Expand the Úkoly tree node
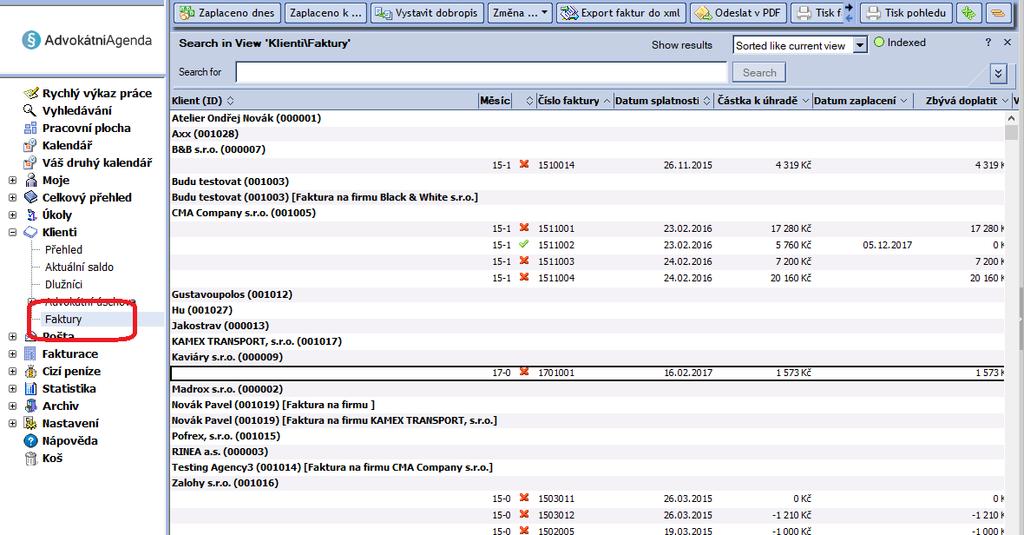1024x535 pixels. click(x=12, y=215)
